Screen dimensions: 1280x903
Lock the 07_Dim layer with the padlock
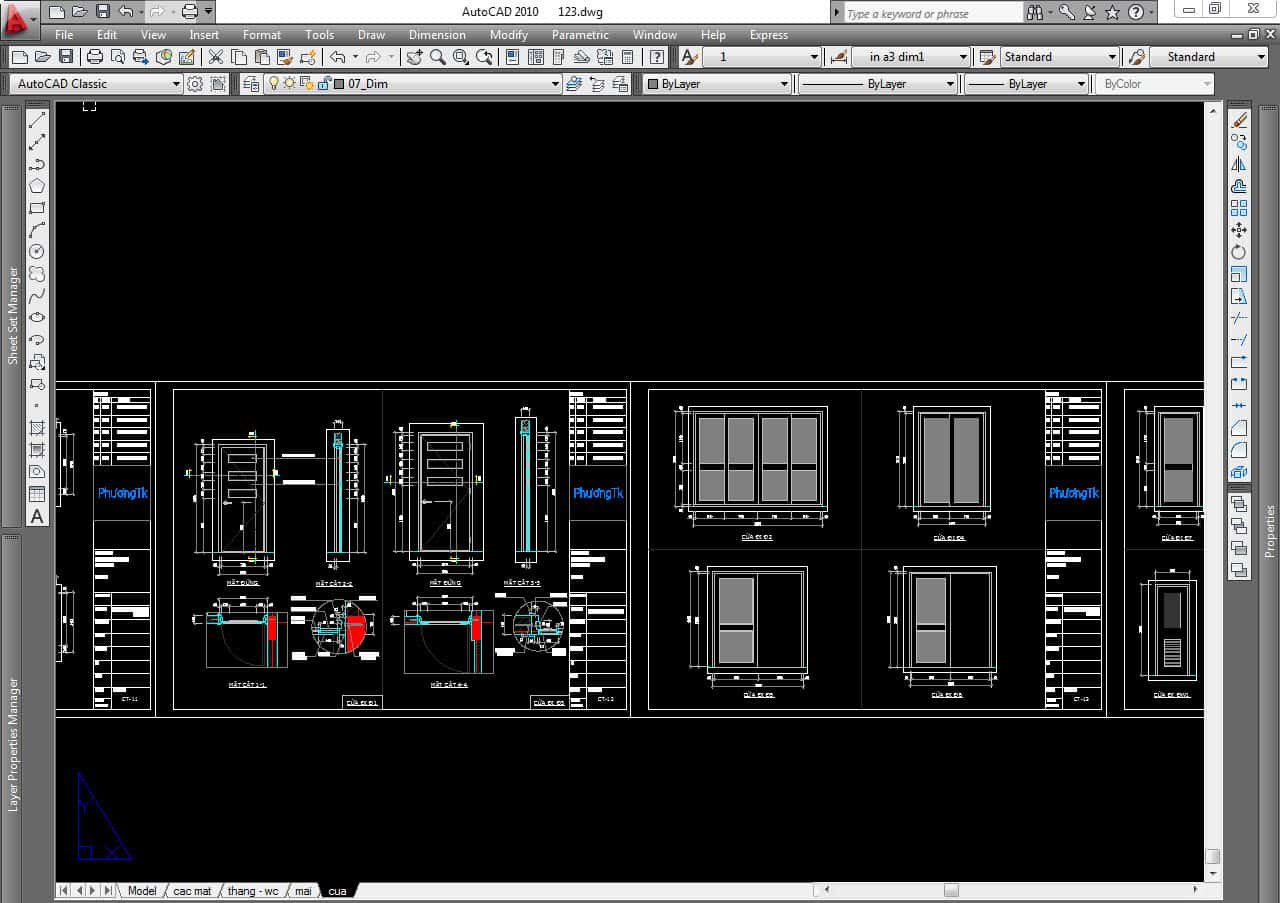click(x=322, y=84)
